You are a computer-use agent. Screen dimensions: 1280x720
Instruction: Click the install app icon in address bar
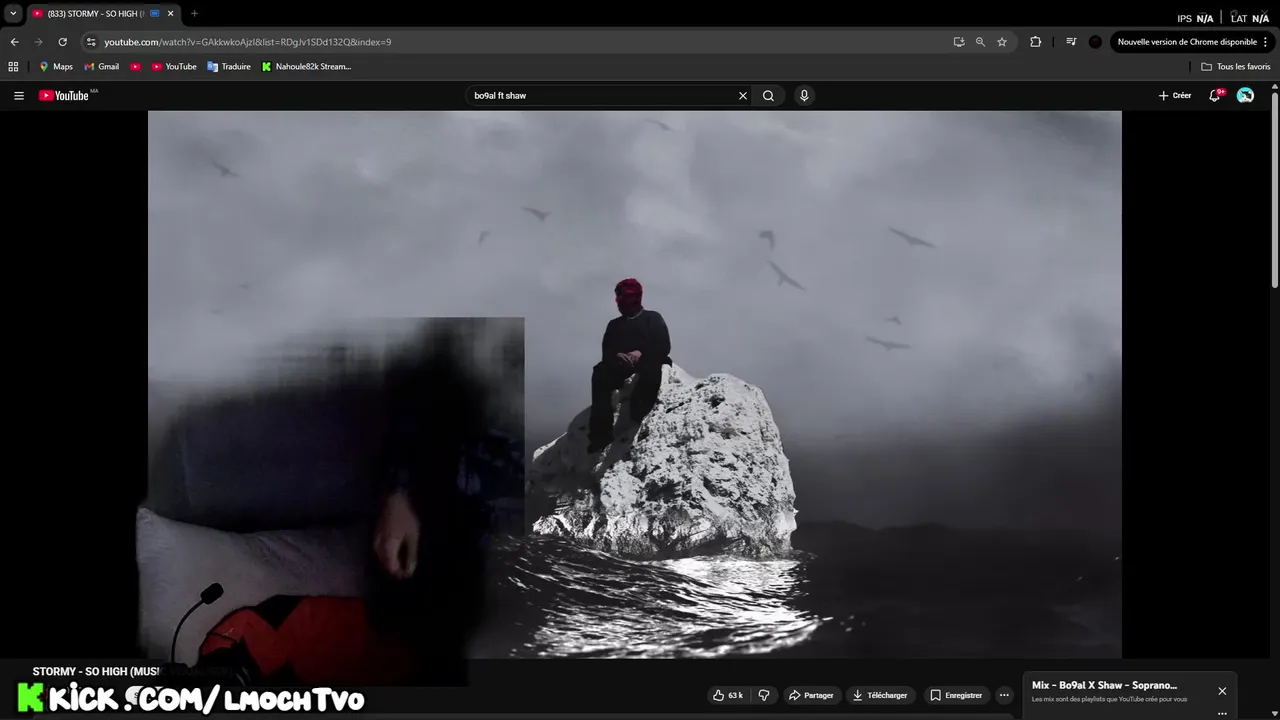pyautogui.click(x=959, y=42)
